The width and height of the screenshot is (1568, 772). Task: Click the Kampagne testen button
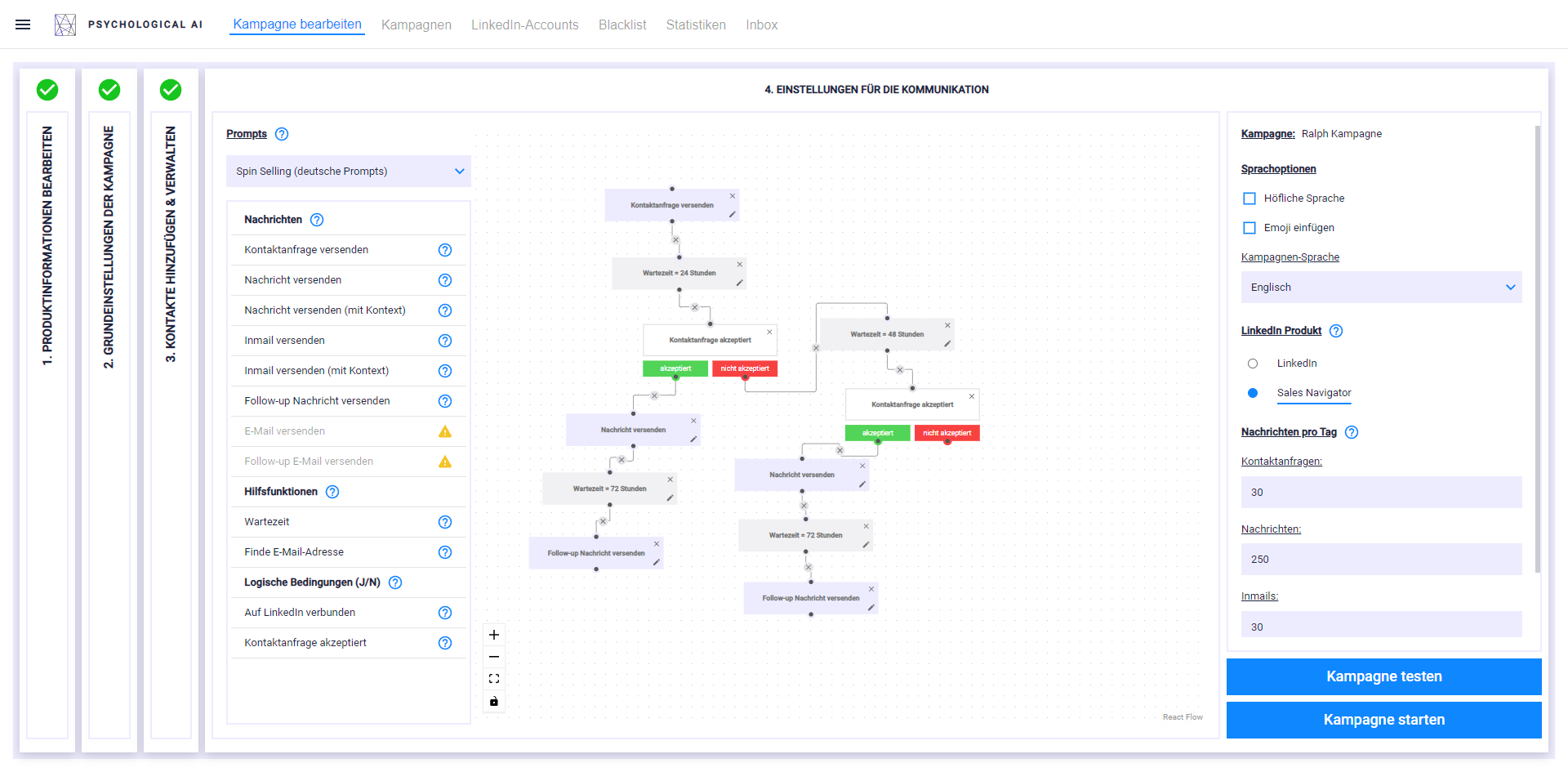pos(1384,676)
